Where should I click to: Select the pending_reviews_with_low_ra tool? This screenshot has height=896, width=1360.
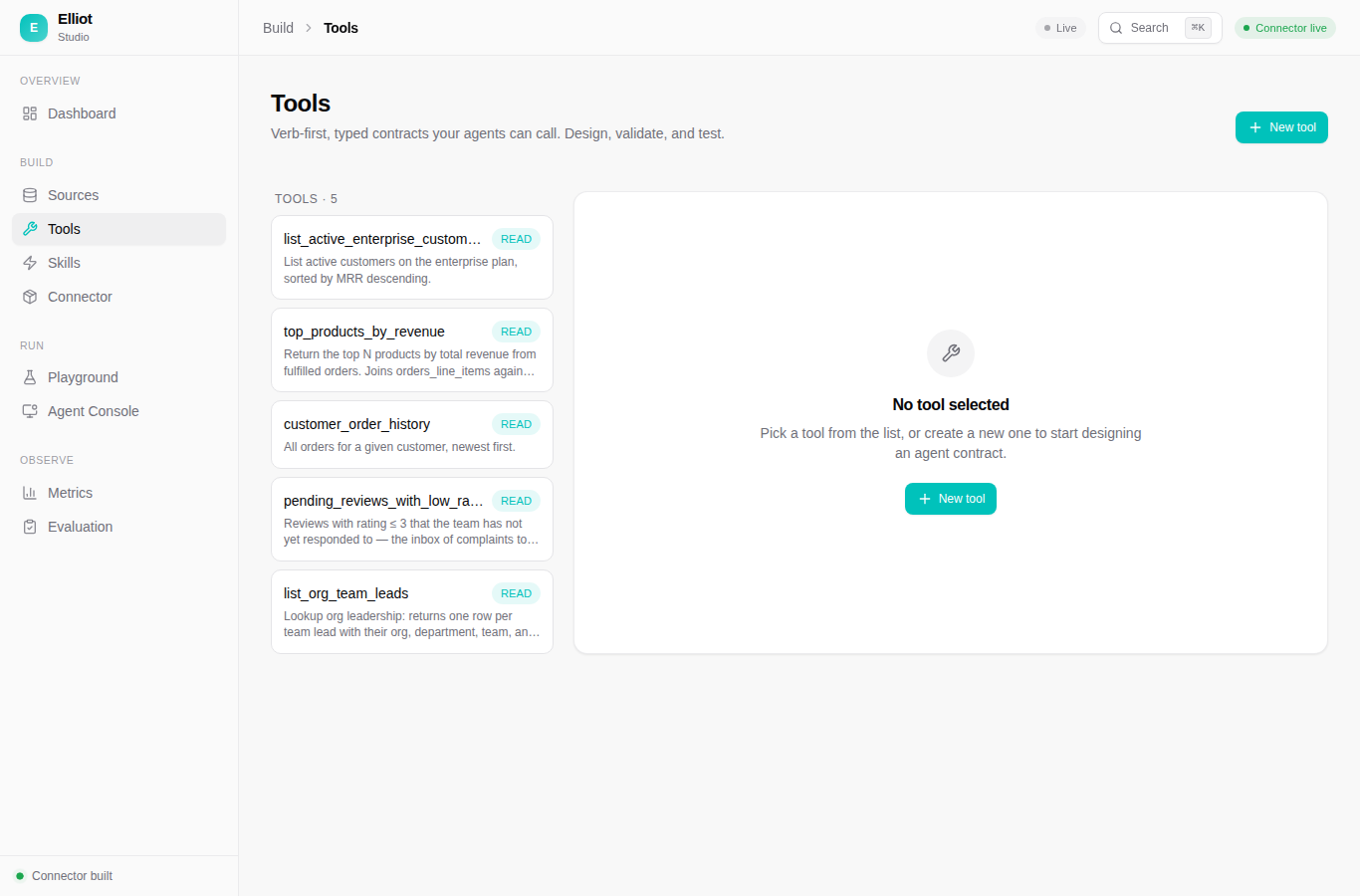pos(412,520)
